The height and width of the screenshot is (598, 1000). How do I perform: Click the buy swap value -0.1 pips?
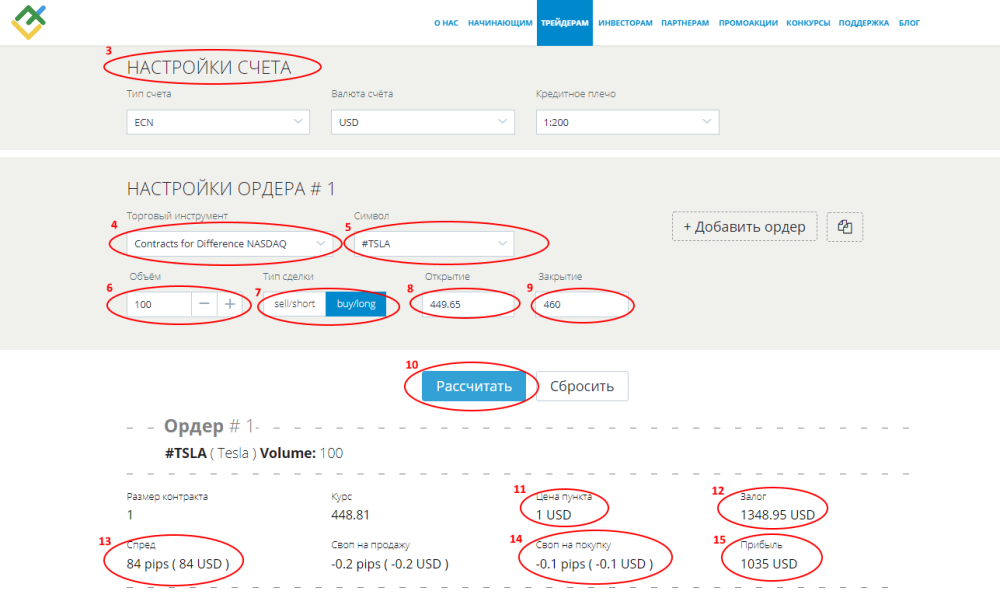coord(594,564)
